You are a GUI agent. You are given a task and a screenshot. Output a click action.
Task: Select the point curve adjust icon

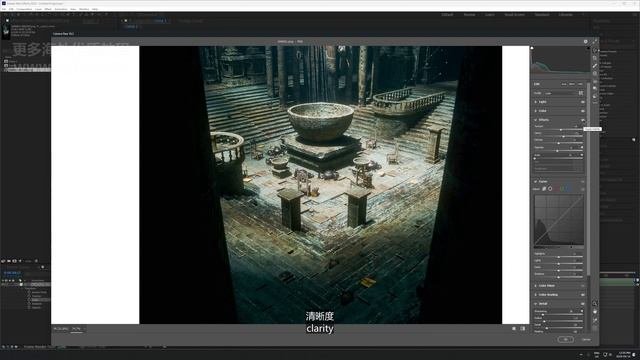(x=550, y=189)
